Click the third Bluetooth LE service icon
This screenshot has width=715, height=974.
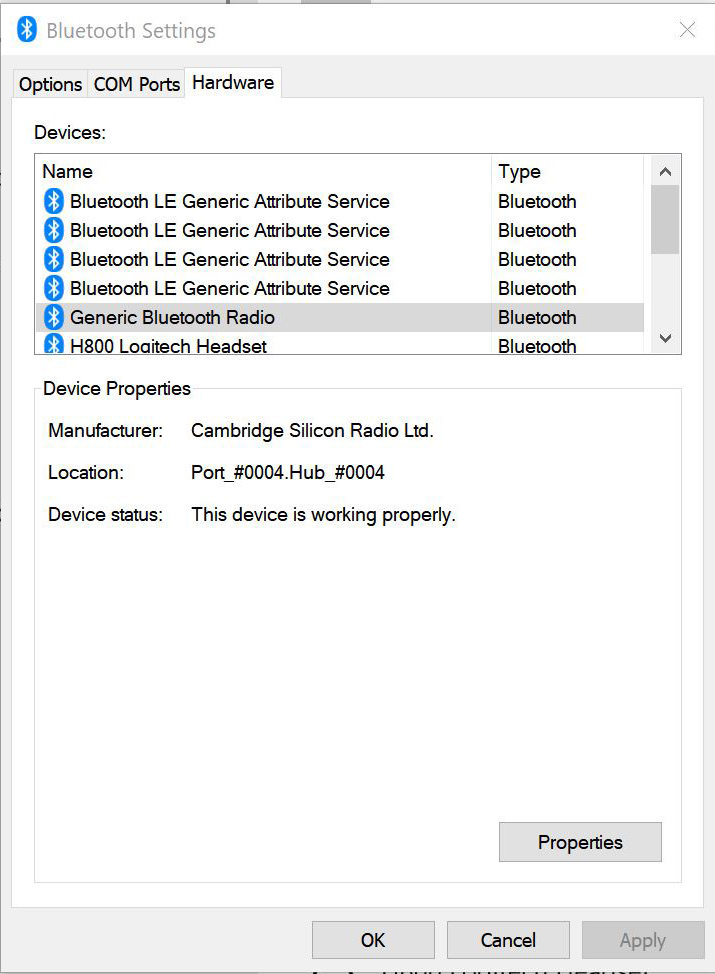[x=53, y=259]
